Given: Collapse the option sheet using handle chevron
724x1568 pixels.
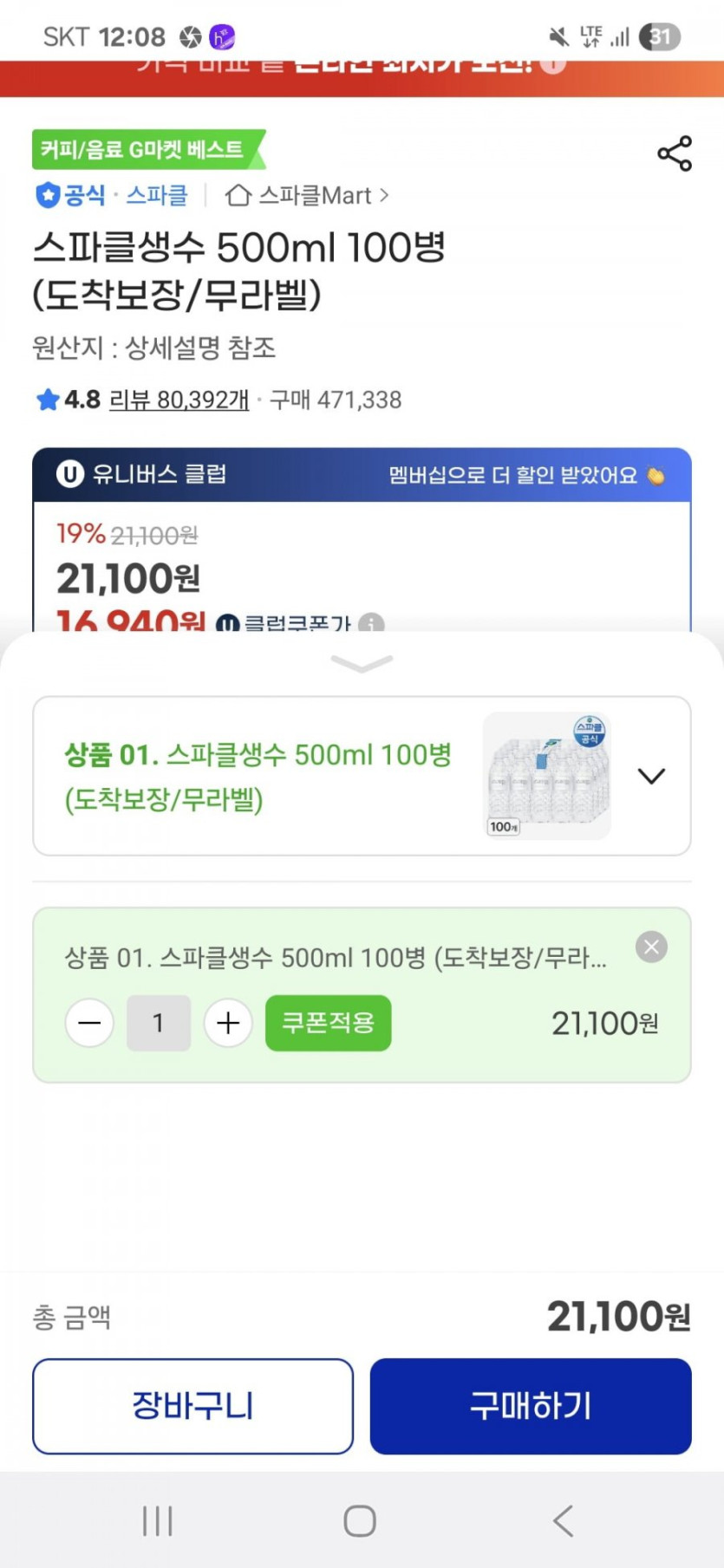Looking at the screenshot, I should (362, 664).
